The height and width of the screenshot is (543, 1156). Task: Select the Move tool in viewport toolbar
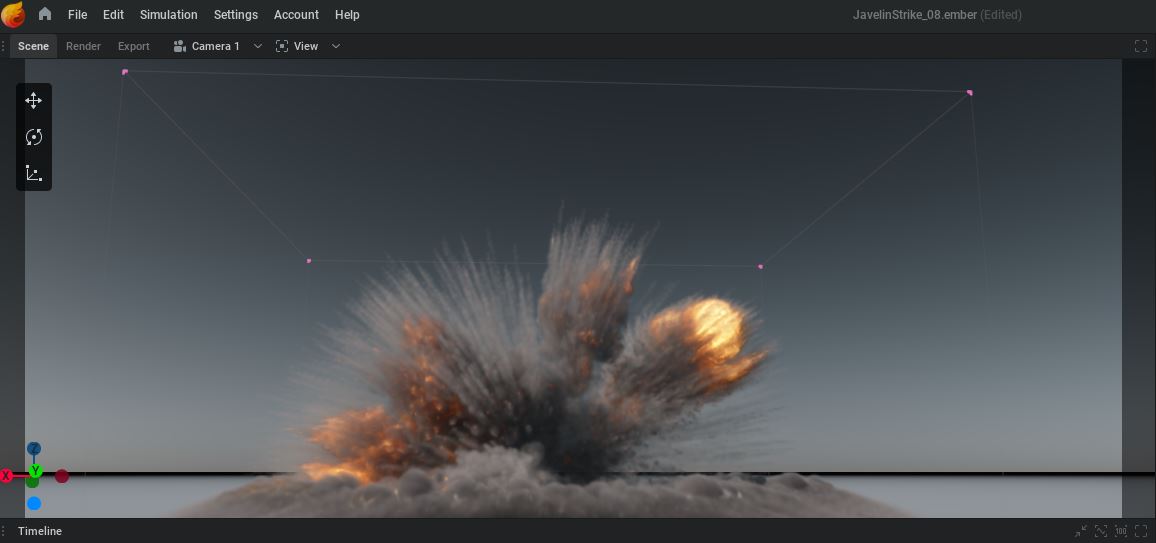tap(33, 101)
